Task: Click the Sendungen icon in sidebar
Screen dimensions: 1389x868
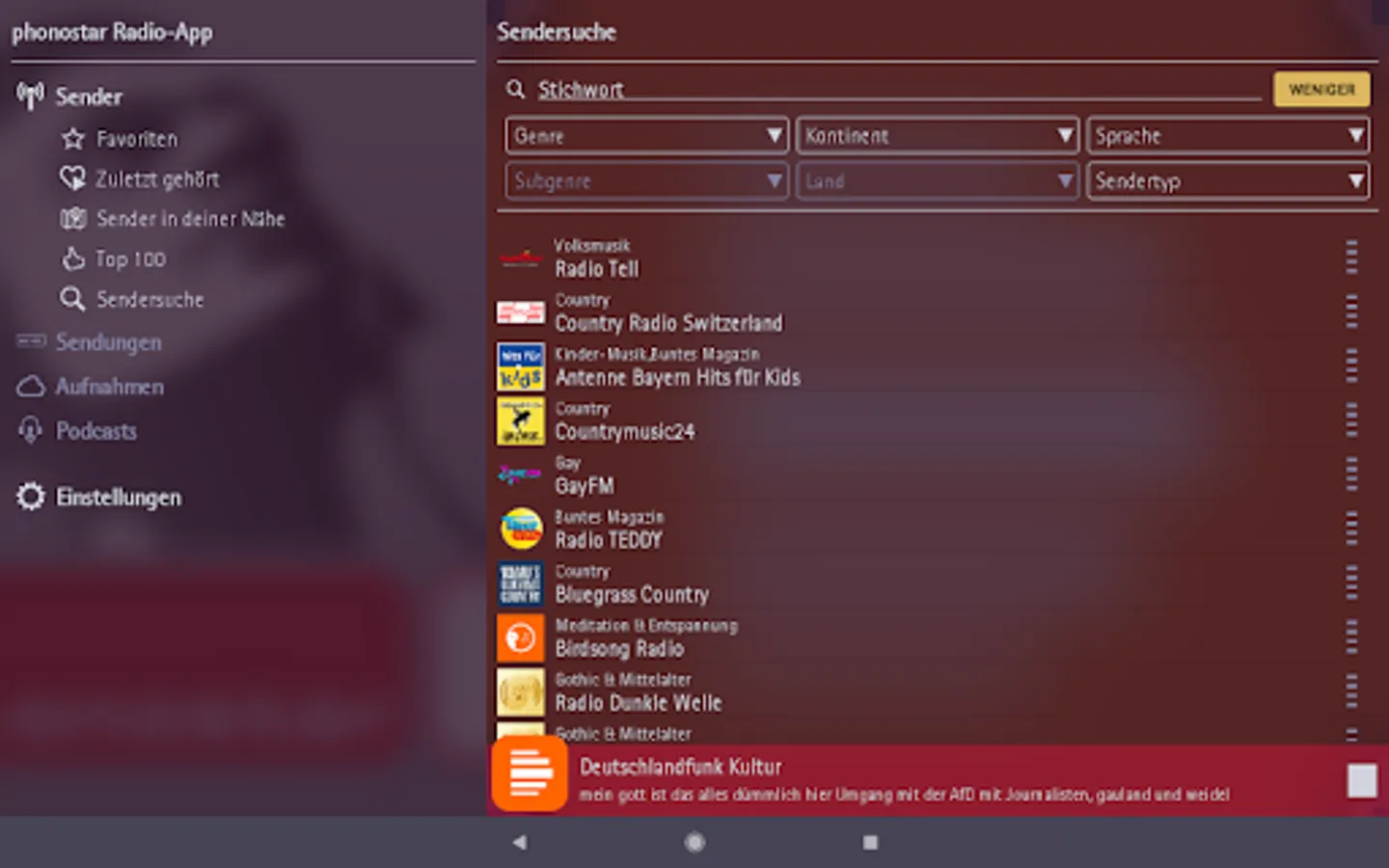Action: click(x=31, y=341)
